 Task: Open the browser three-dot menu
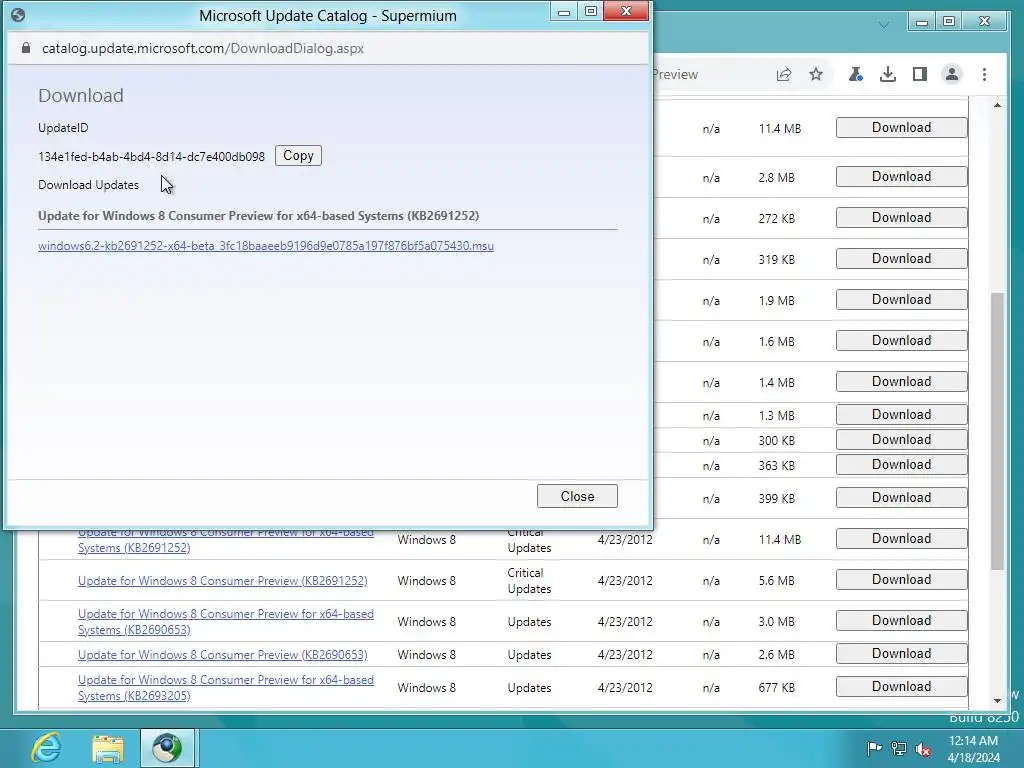pyautogui.click(x=984, y=74)
